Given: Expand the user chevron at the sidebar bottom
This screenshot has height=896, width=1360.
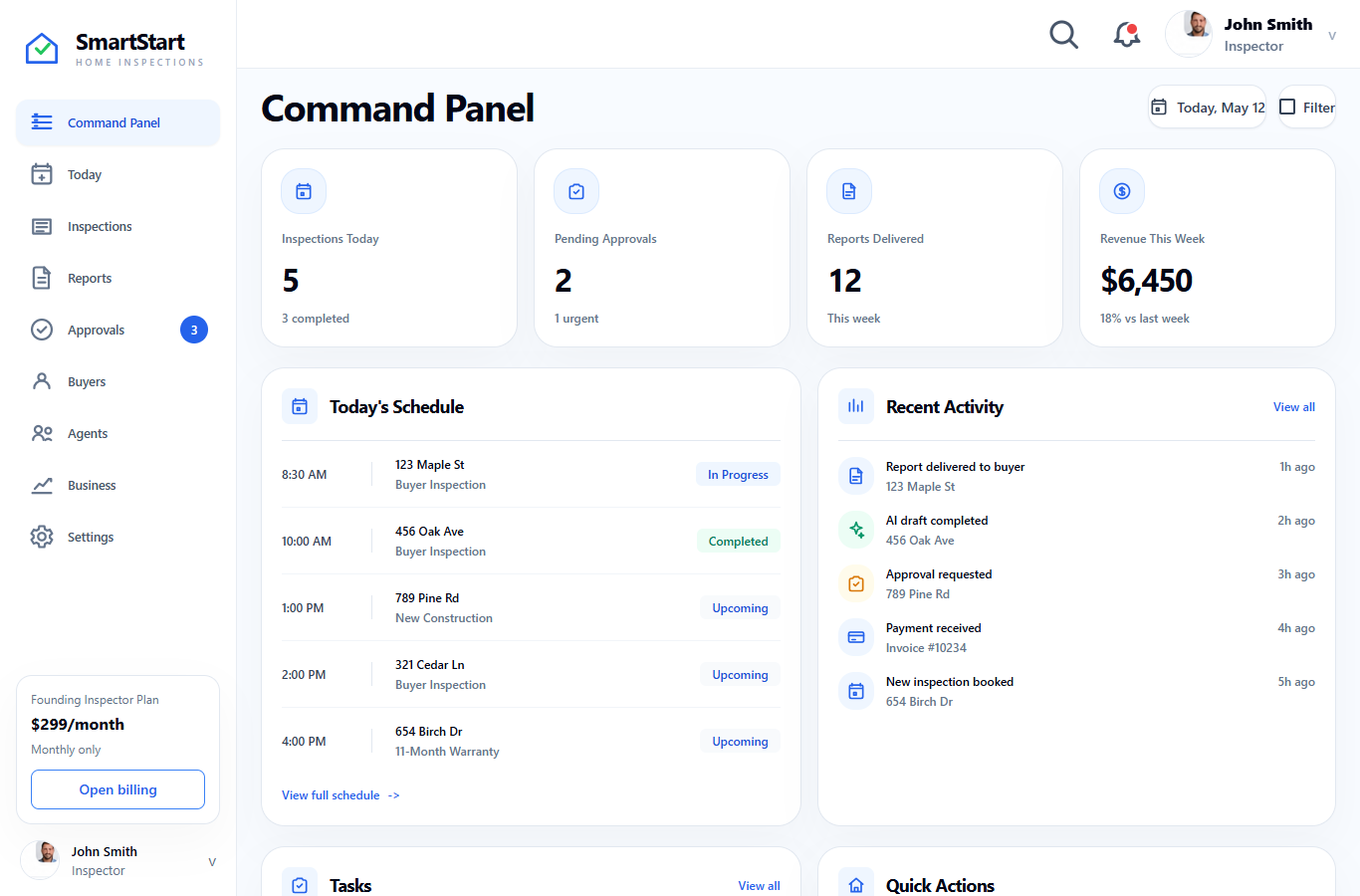Looking at the screenshot, I should click(x=212, y=862).
